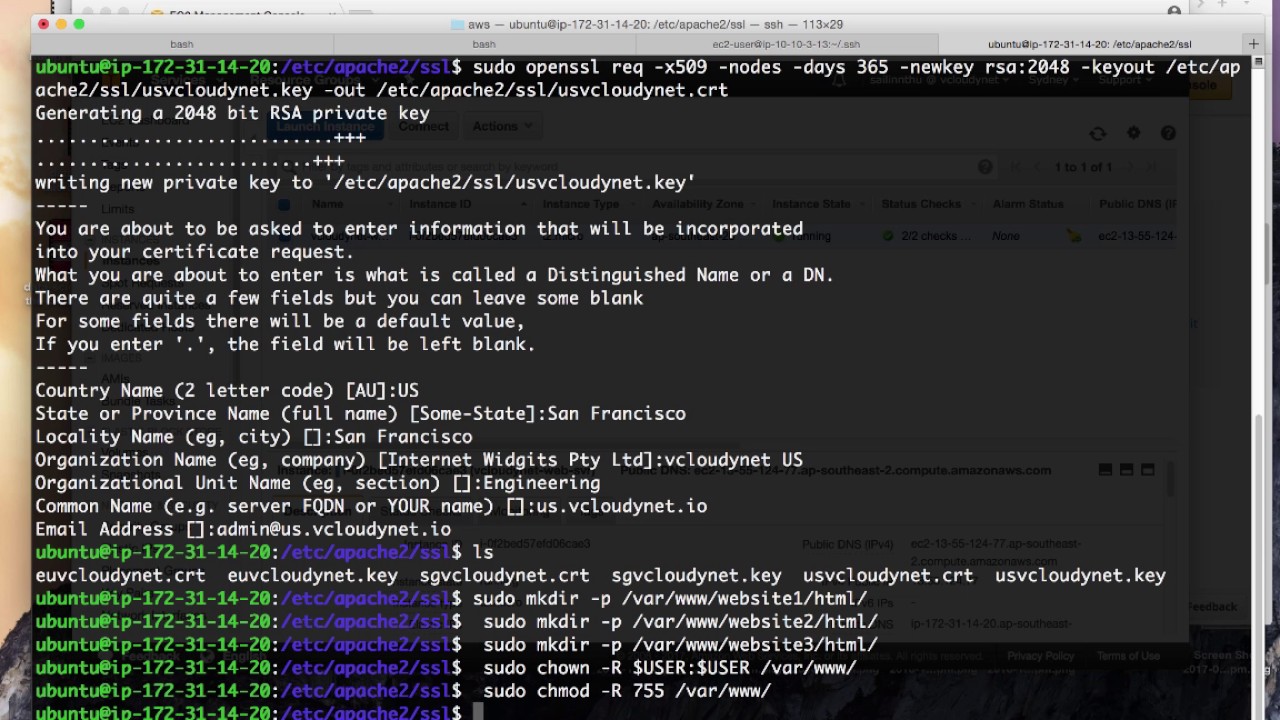Open the settings gear in AWS console behind

1133,133
